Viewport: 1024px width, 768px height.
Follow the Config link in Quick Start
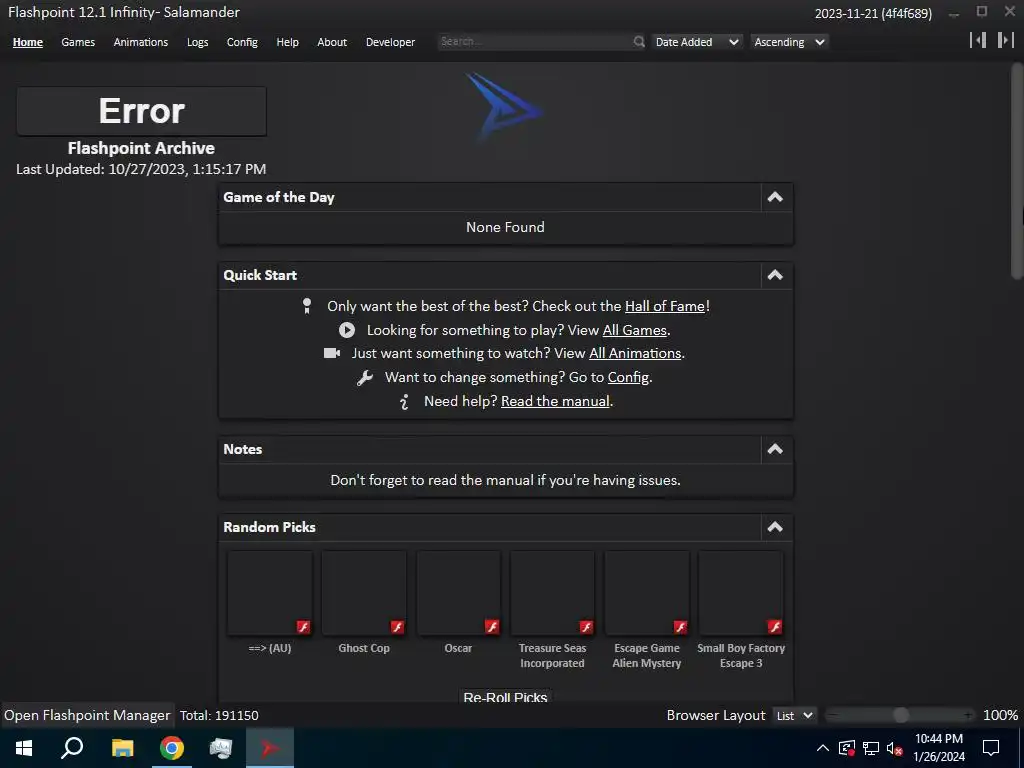tap(628, 377)
